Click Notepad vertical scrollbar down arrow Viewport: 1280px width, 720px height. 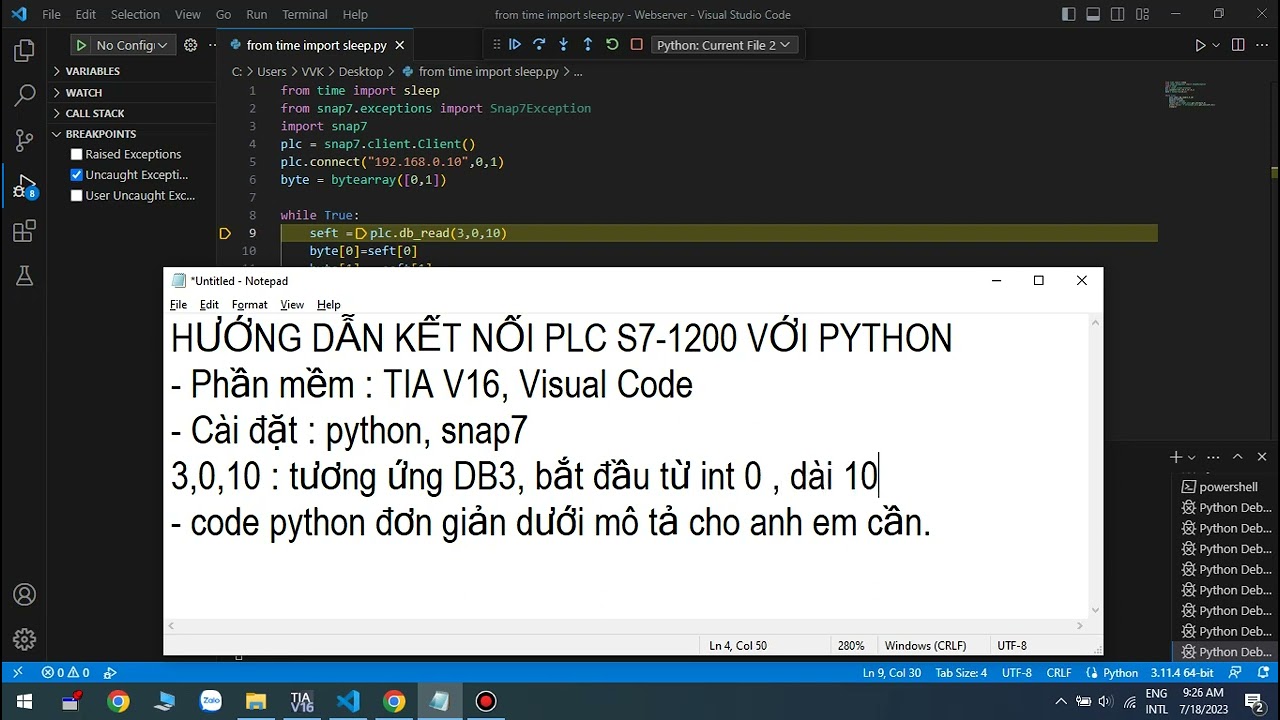pyautogui.click(x=1095, y=609)
